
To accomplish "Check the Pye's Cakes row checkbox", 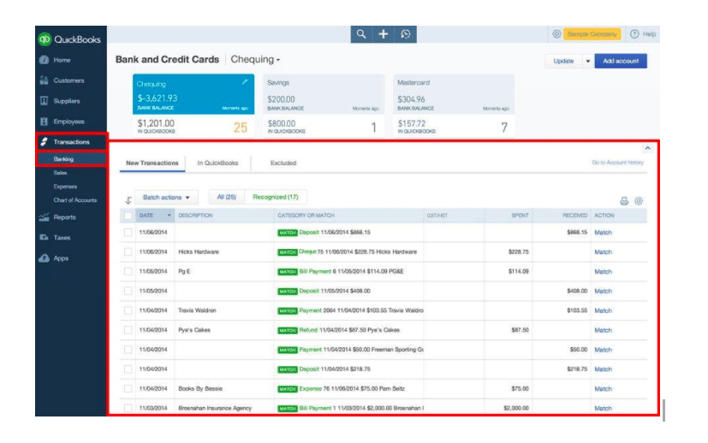I will tap(128, 330).
